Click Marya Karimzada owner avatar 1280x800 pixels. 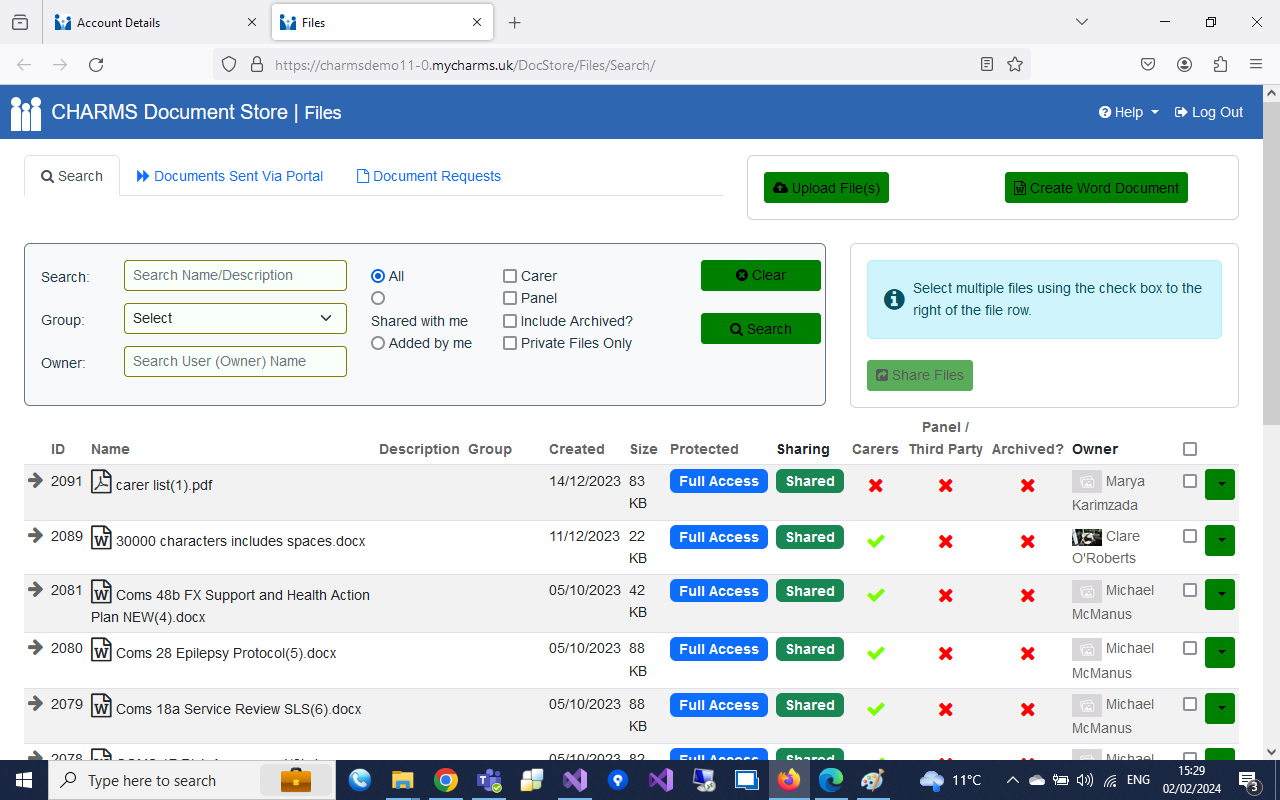click(1087, 482)
